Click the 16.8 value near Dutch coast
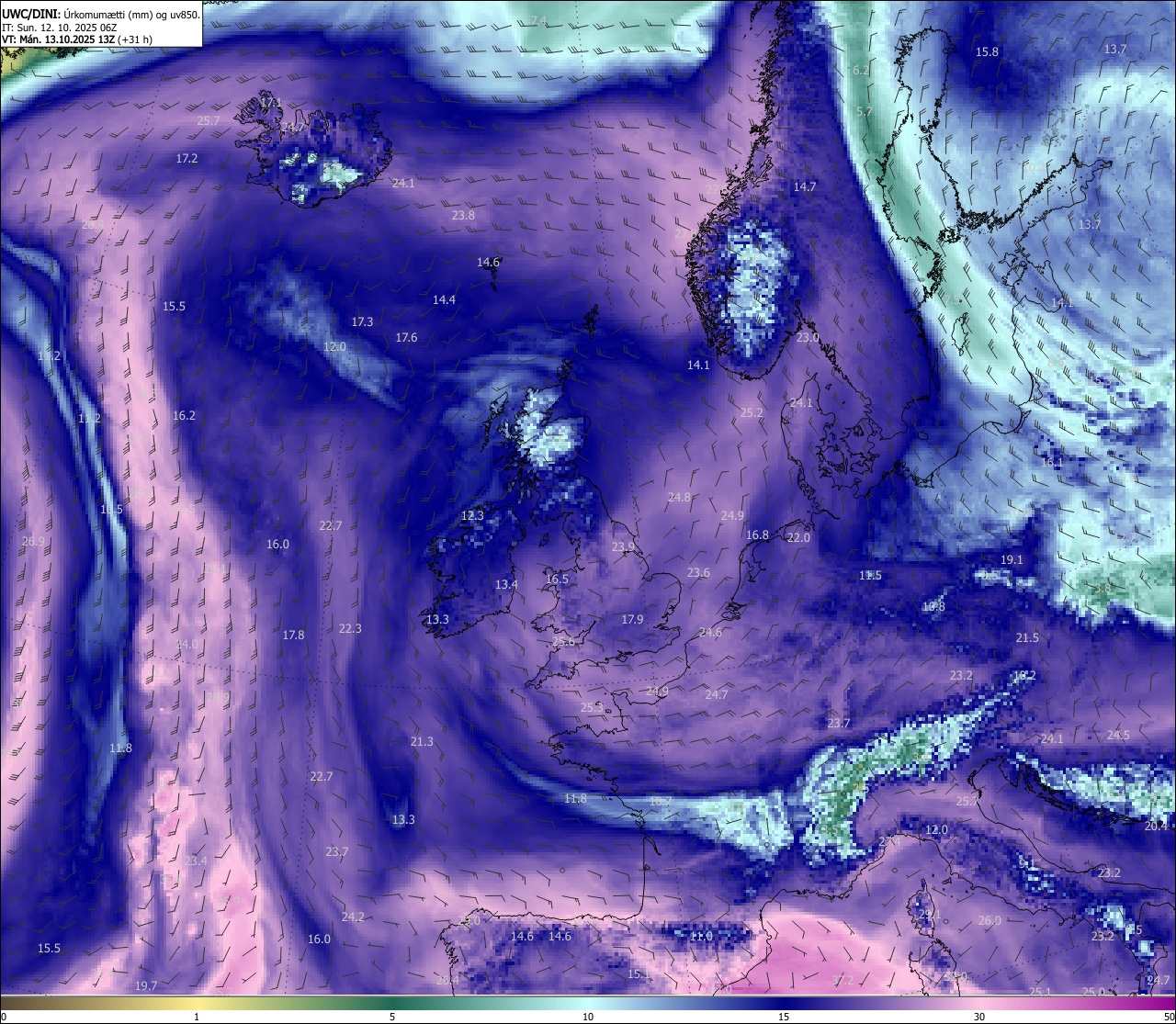The height and width of the screenshot is (1024, 1176). [757, 535]
